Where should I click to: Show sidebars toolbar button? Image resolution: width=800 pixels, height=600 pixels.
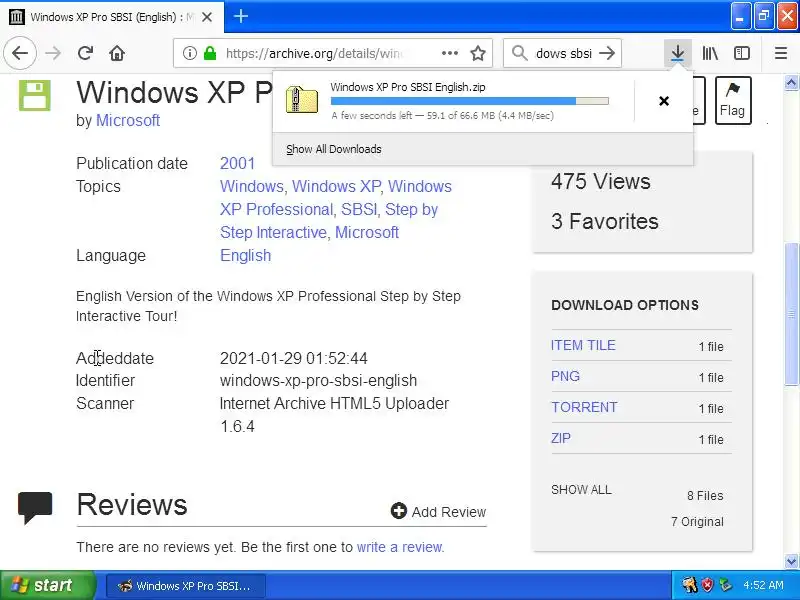[742, 53]
